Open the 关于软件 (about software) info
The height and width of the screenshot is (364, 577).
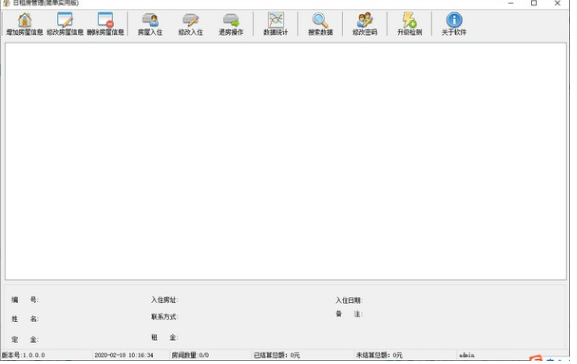[454, 24]
